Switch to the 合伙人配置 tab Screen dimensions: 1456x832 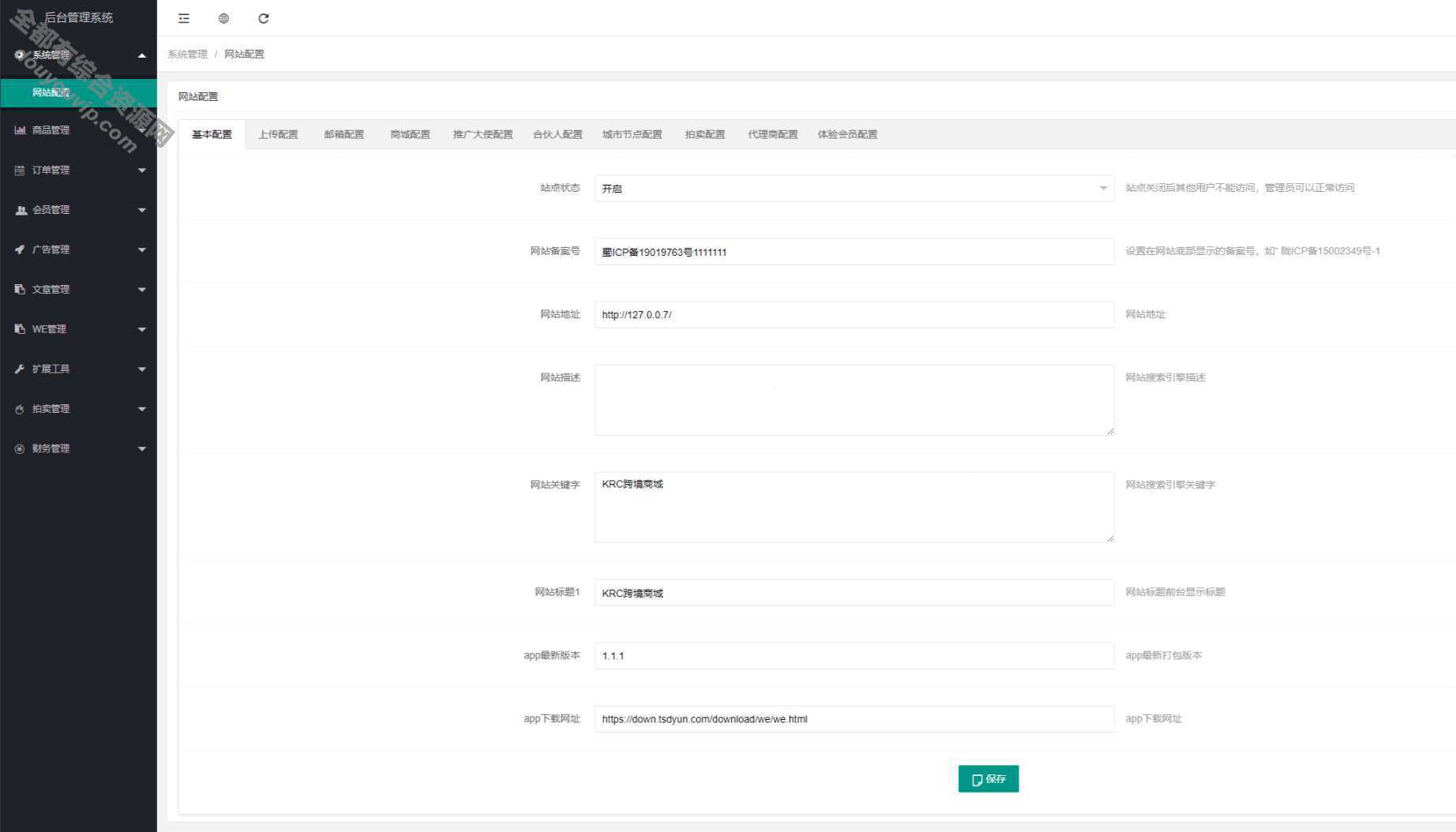pyautogui.click(x=557, y=134)
